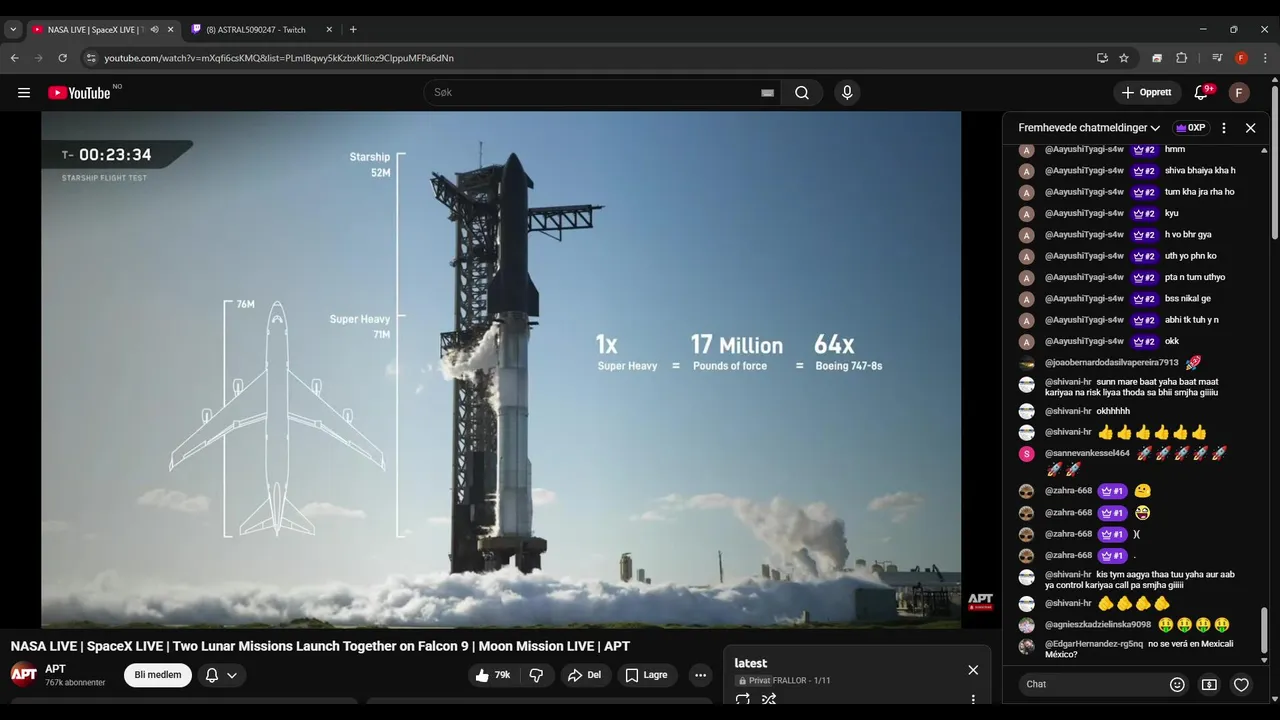Click the Opprett create button
The height and width of the screenshot is (720, 1280).
tap(1147, 93)
